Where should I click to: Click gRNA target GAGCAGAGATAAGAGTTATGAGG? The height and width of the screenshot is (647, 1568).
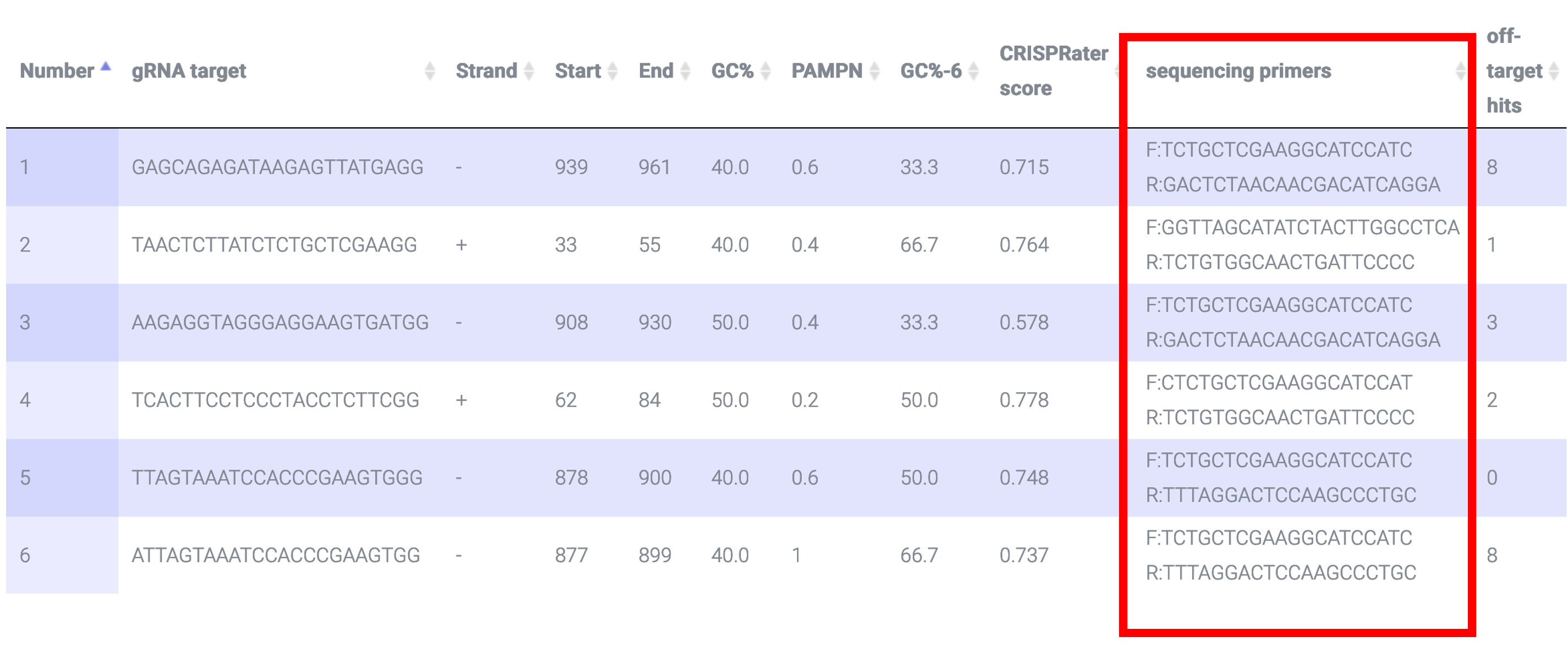coord(278,167)
